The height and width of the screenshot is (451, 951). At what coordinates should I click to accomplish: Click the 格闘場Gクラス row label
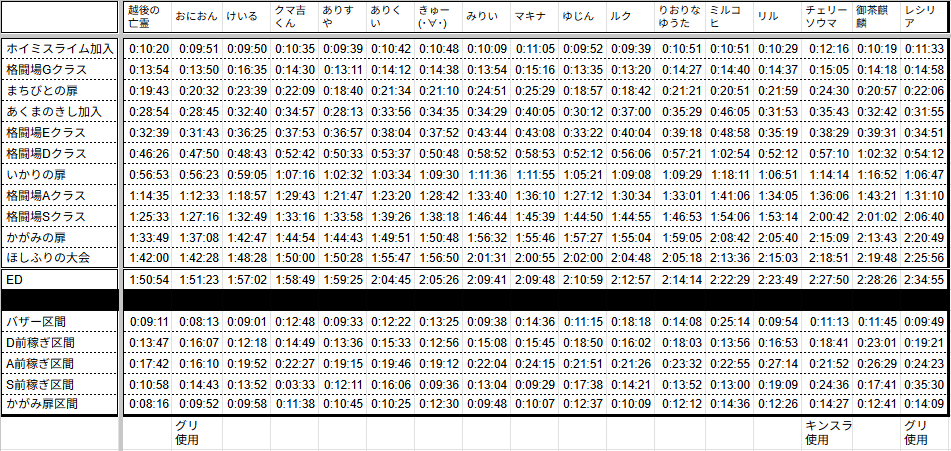[60, 70]
